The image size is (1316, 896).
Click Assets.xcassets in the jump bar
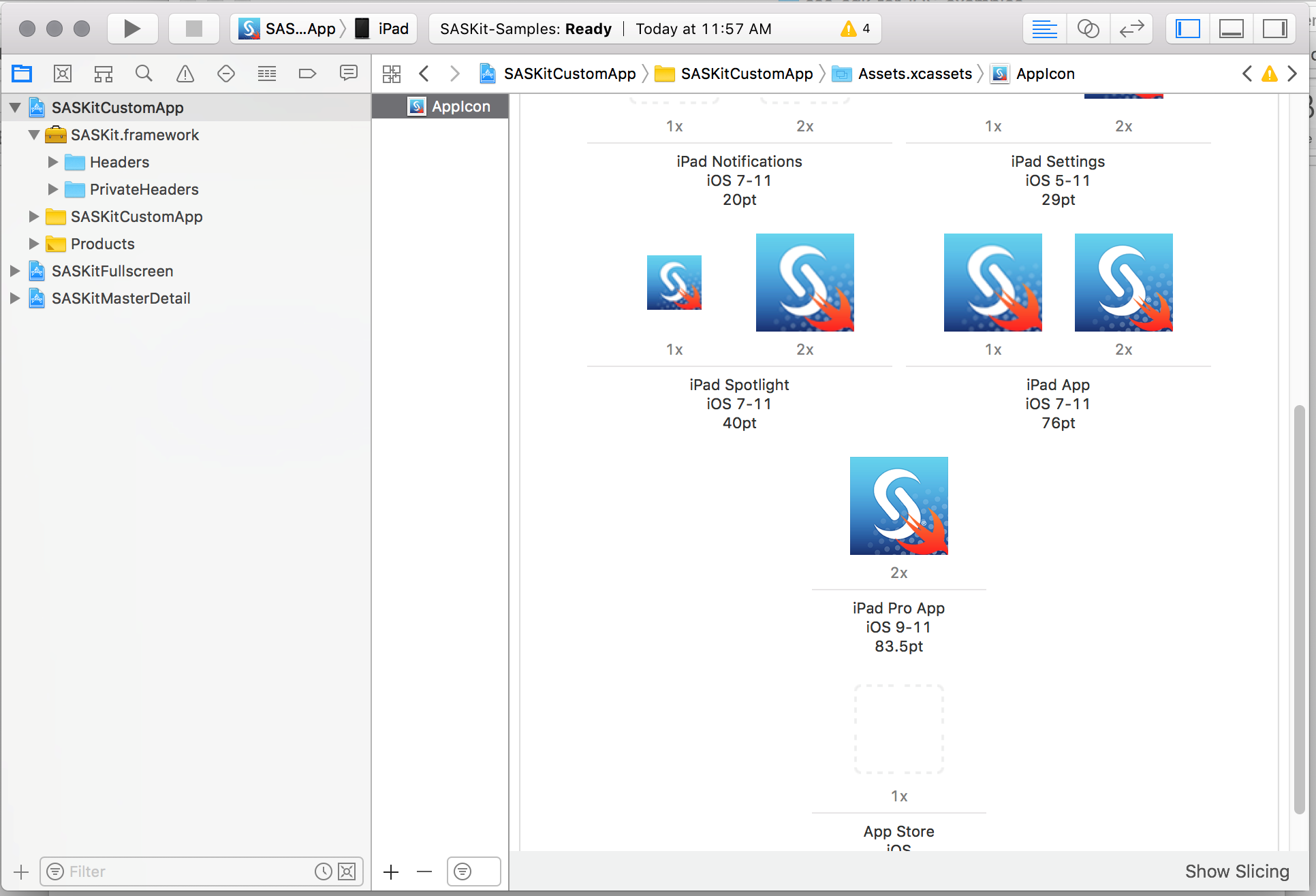(x=914, y=74)
